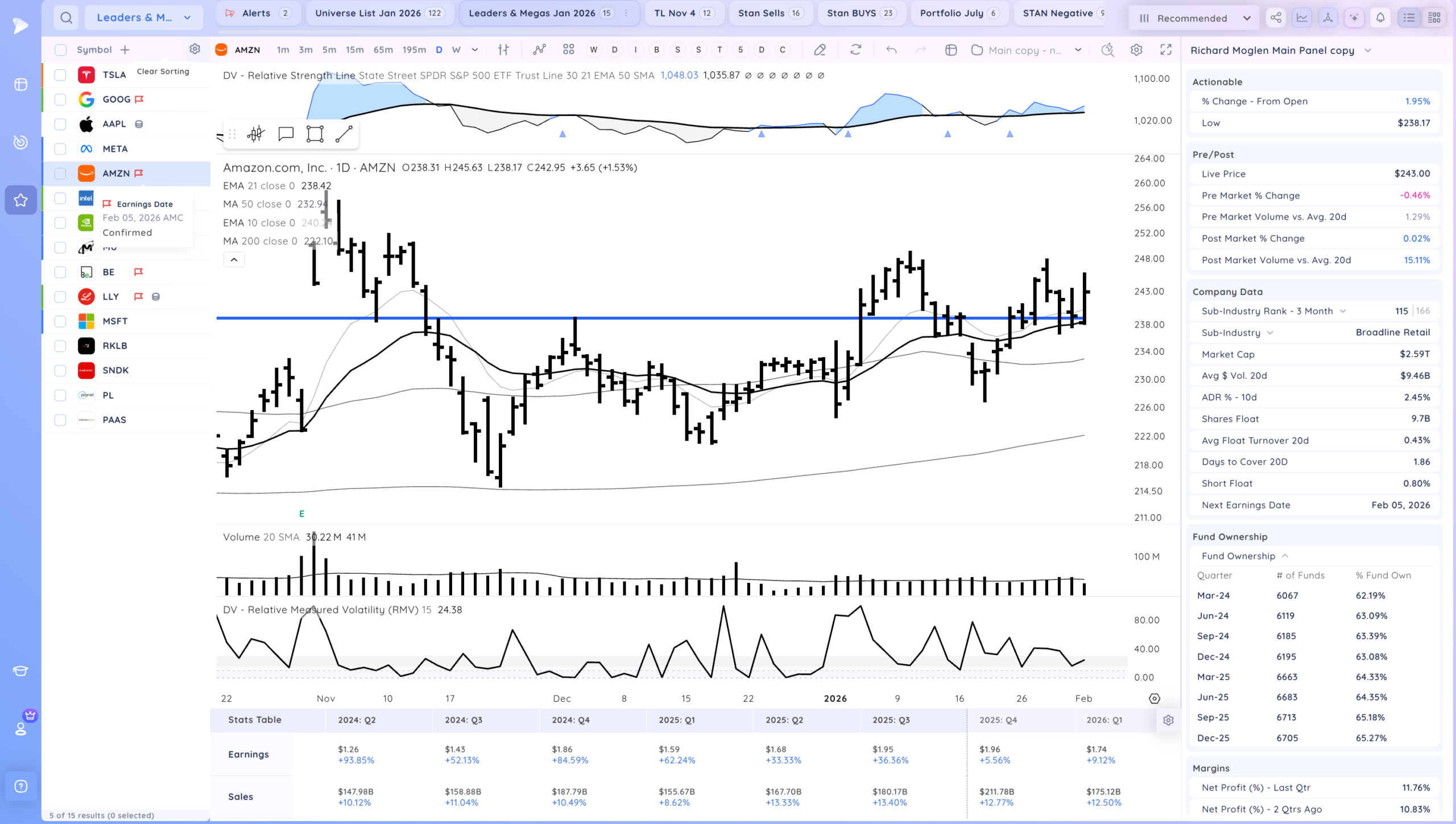Undo the last chart action
The width and height of the screenshot is (1456, 824).
click(891, 50)
